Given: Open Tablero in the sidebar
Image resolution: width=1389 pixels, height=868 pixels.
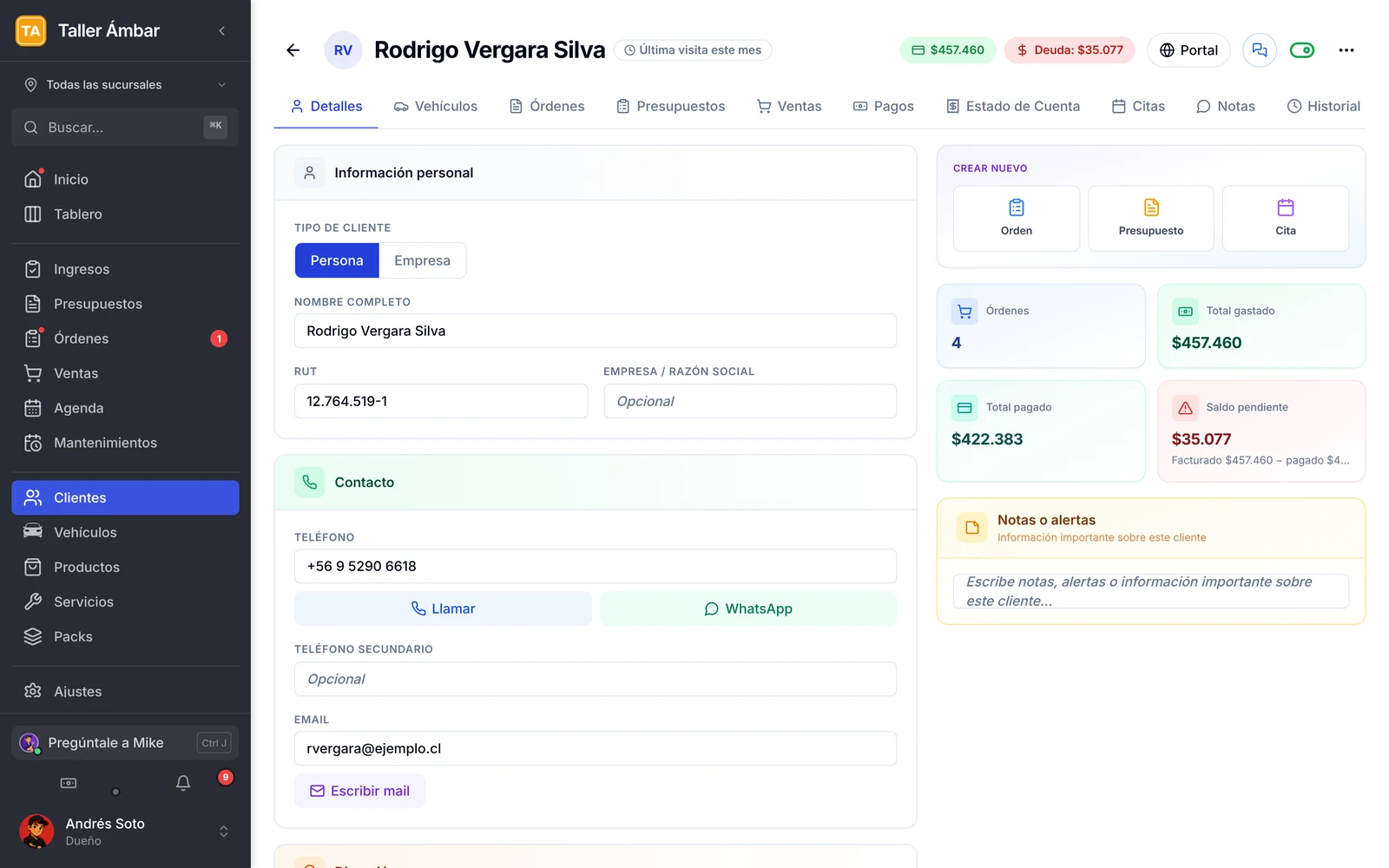Looking at the screenshot, I should click(126, 214).
